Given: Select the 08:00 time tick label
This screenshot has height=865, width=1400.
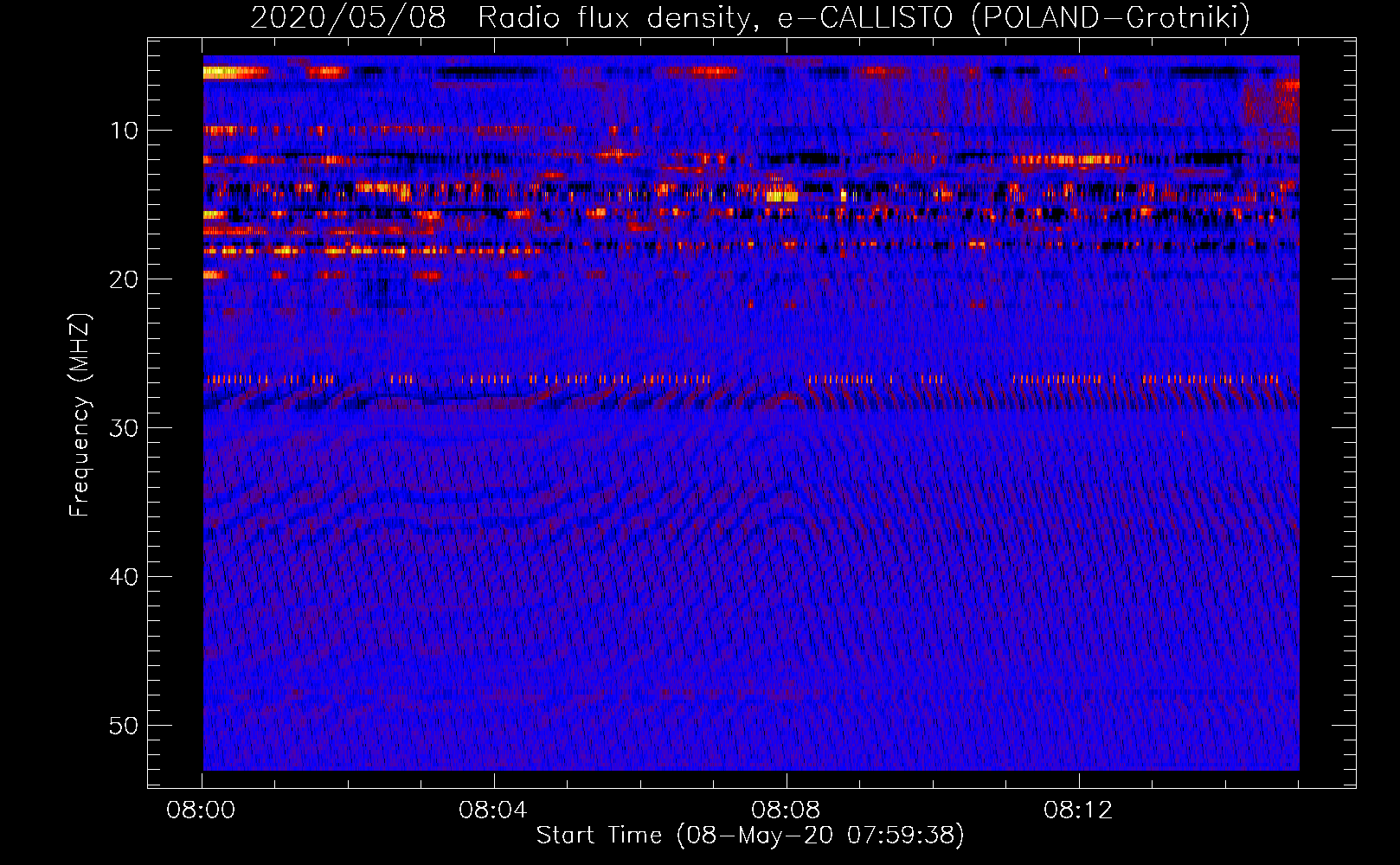Looking at the screenshot, I should pos(202,811).
